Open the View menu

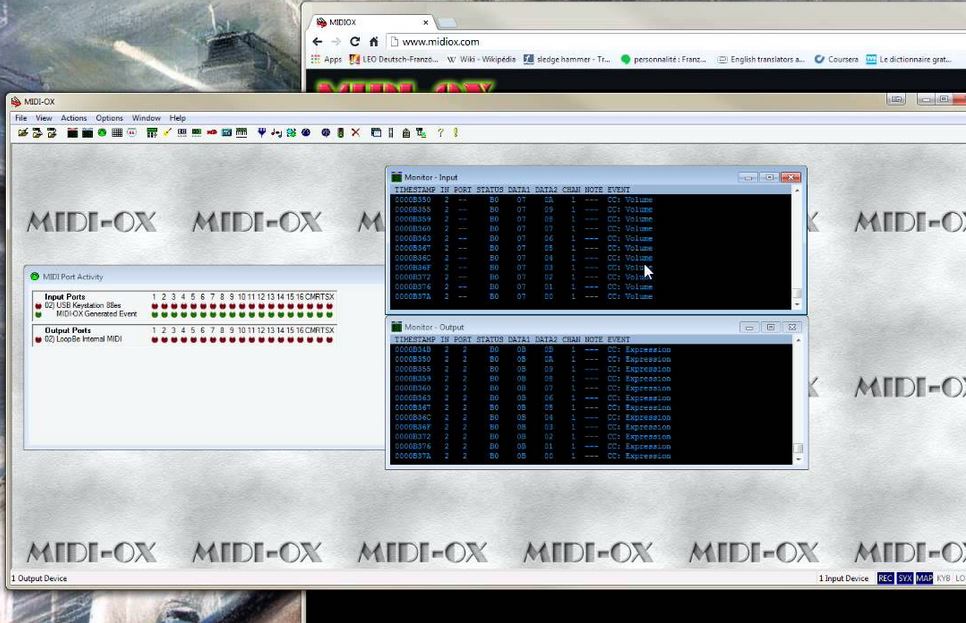[44, 118]
